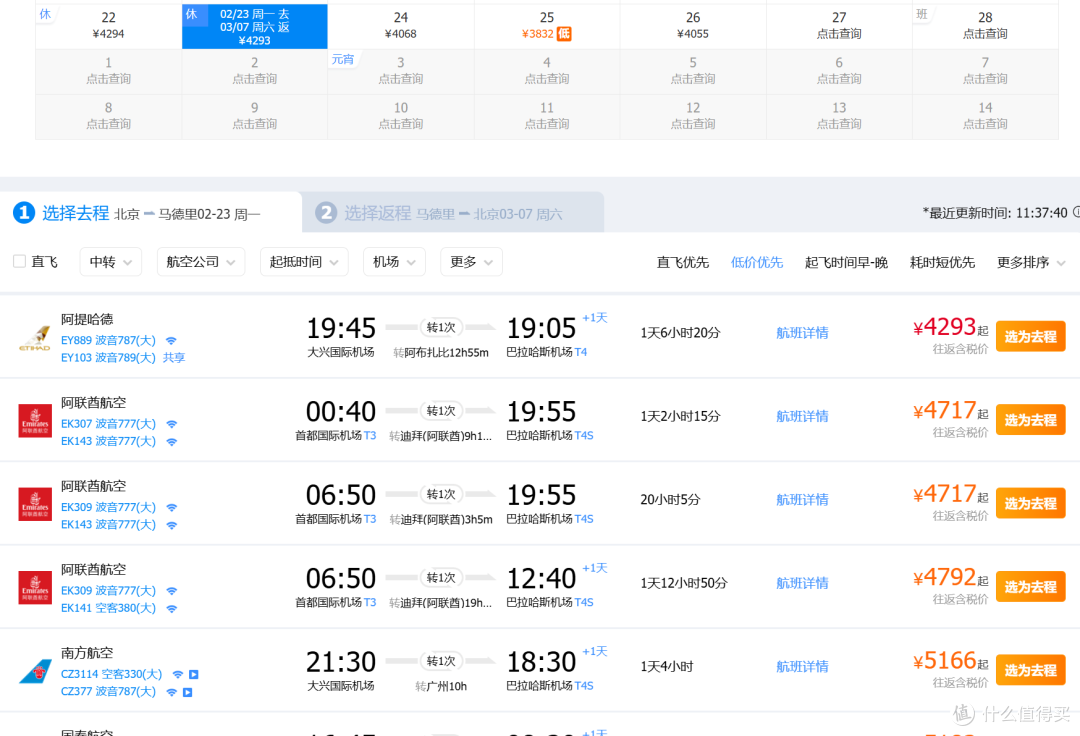Select the ¥4792 Emirates flight as outbound
The width and height of the screenshot is (1080, 736).
[x=1030, y=587]
